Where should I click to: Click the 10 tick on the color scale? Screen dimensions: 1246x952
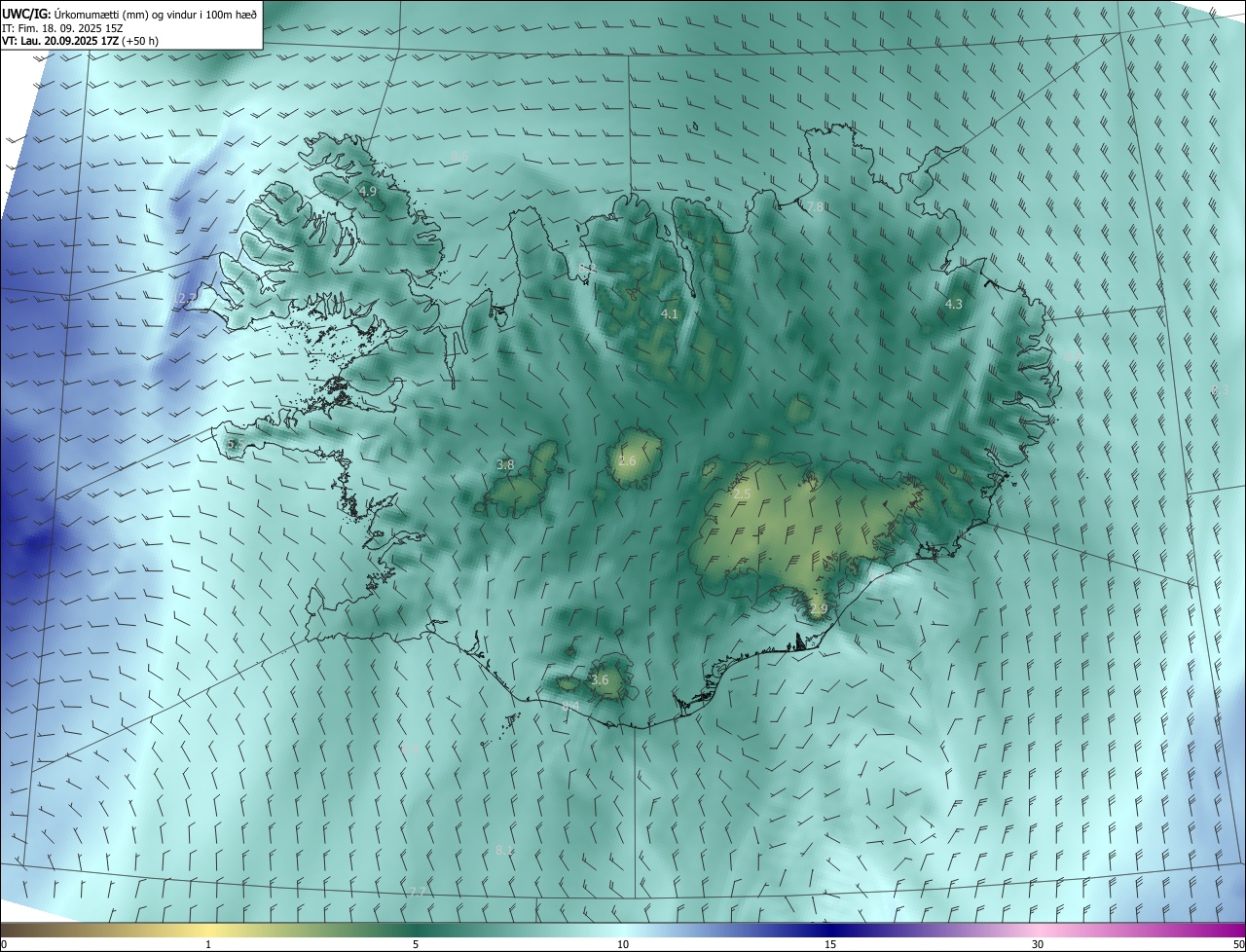(623, 944)
